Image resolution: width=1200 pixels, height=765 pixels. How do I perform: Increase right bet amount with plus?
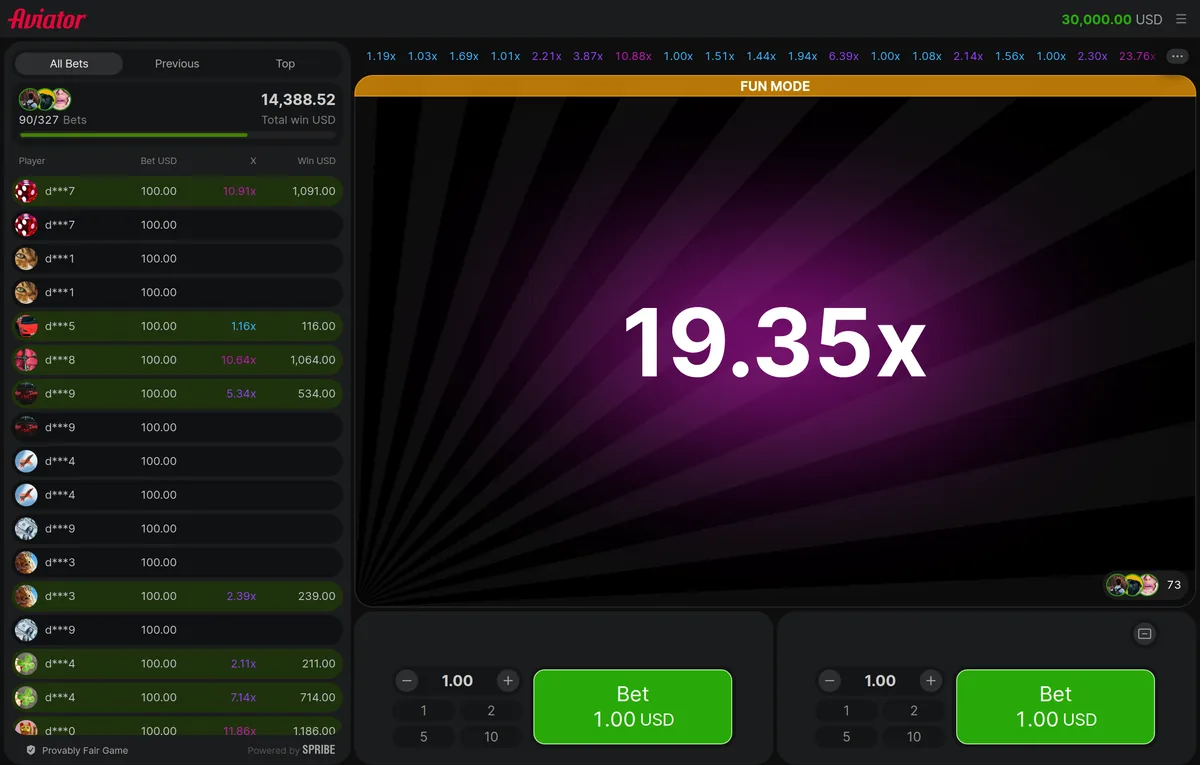pos(931,681)
